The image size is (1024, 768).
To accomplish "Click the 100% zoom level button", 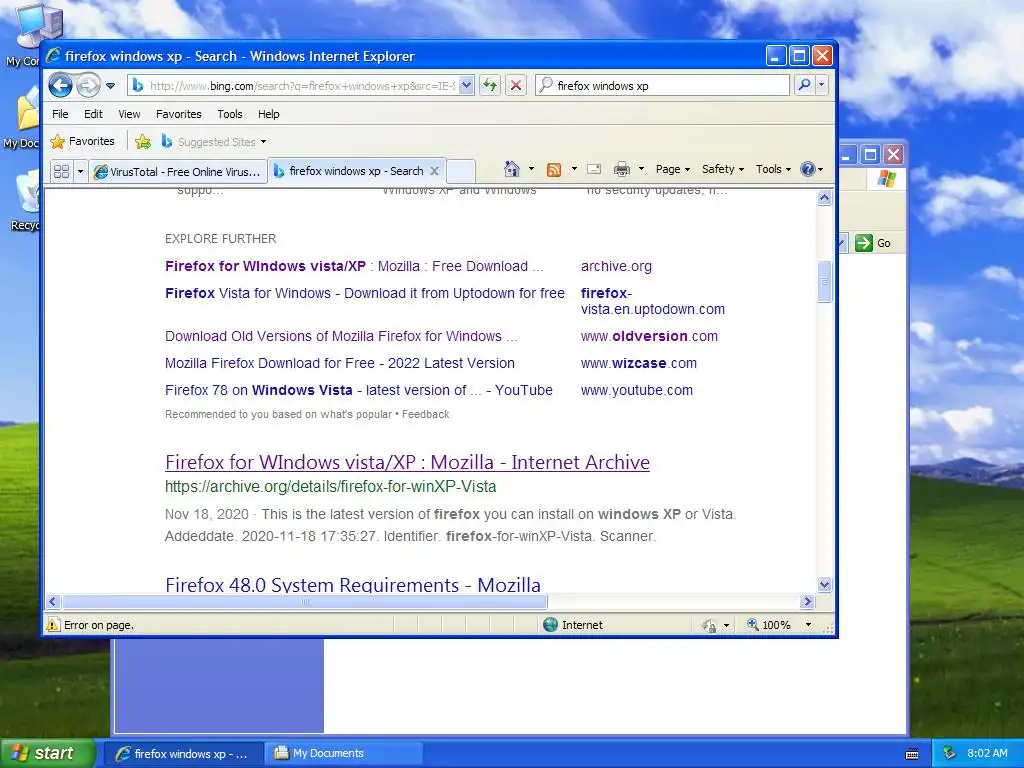I will click(x=769, y=625).
